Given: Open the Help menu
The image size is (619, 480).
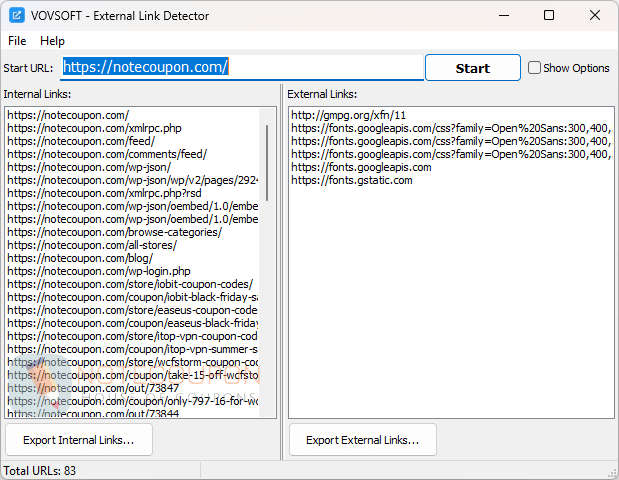Looking at the screenshot, I should (x=52, y=41).
